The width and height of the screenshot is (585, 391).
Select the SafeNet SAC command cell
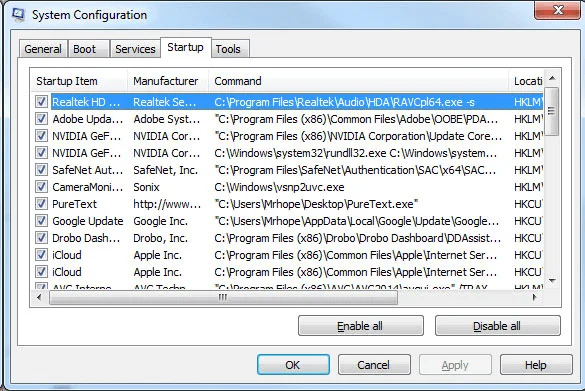coord(355,170)
